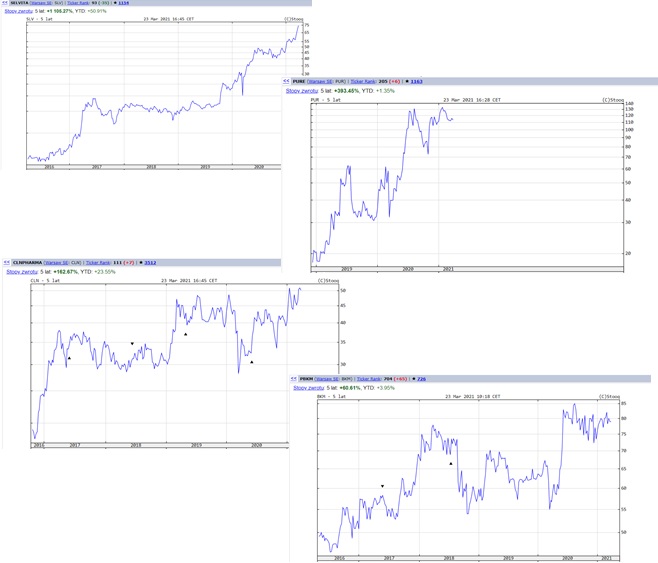The height and width of the screenshot is (563, 658).
Task: Click the << icon beside CLNPHARMA
Action: click(6, 262)
